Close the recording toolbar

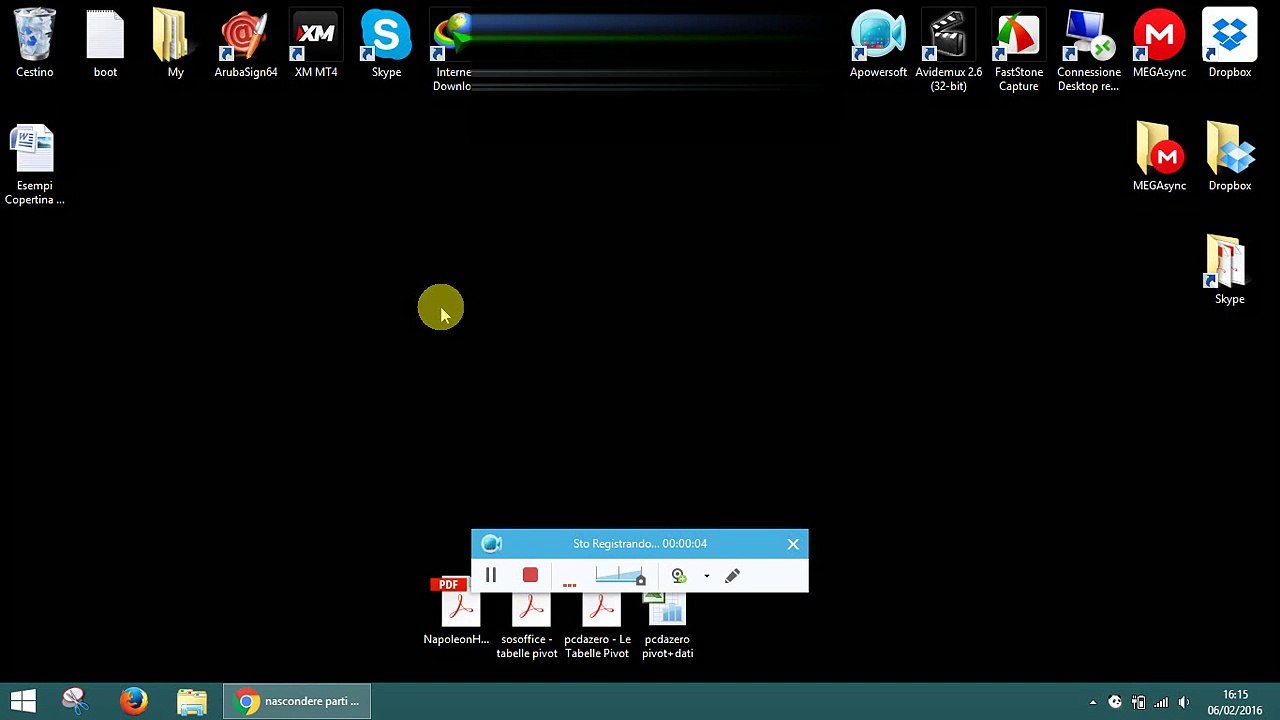click(x=793, y=544)
